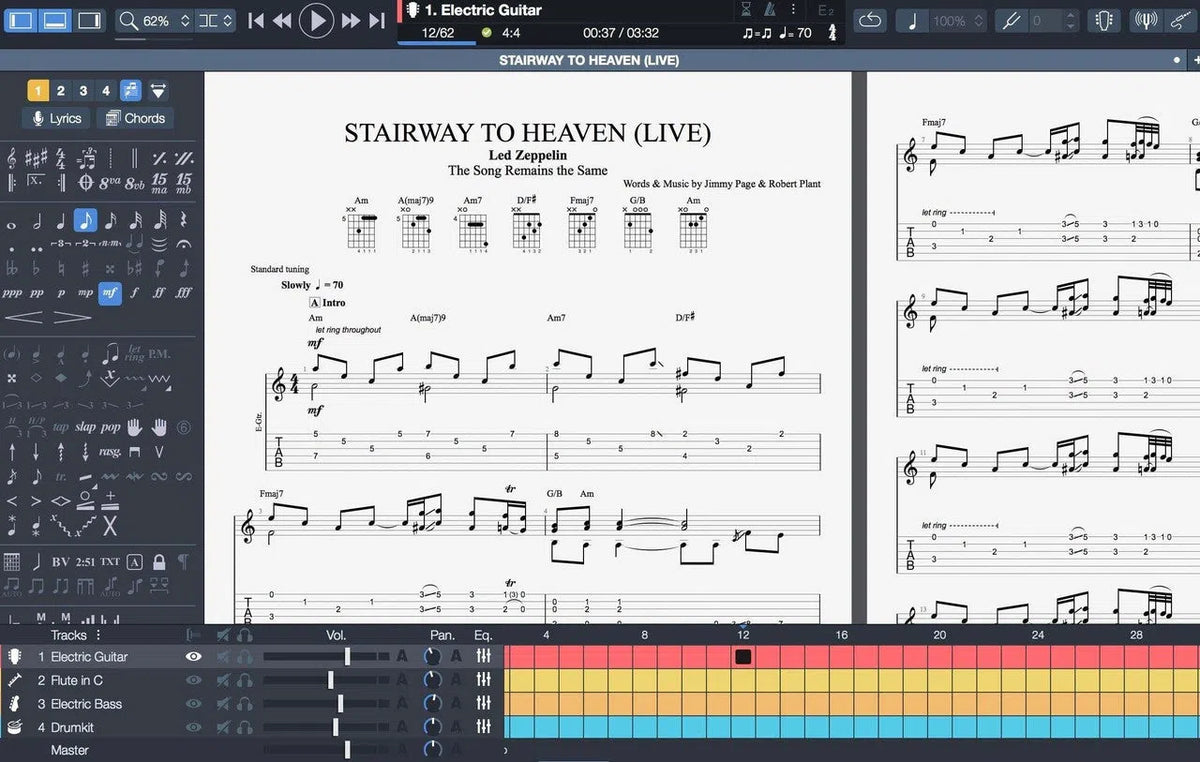Screen dimensions: 1200x762
Task: Select the fff dynamic marking
Action: click(184, 293)
